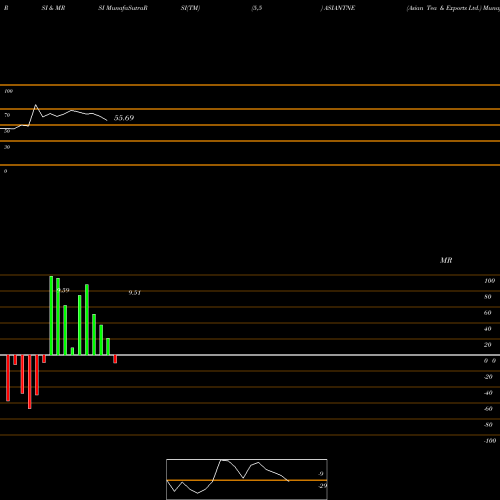Click the tallest green histogram bar
The image size is (500, 500).
(51, 315)
